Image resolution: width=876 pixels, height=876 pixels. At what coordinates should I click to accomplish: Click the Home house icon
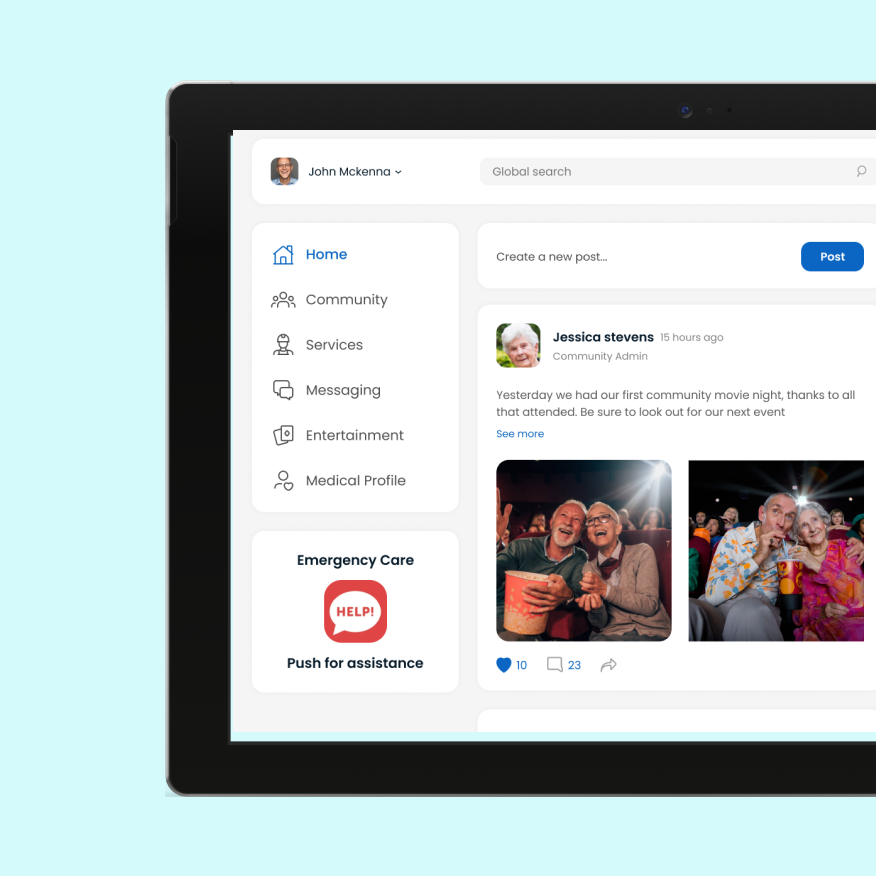coord(283,255)
